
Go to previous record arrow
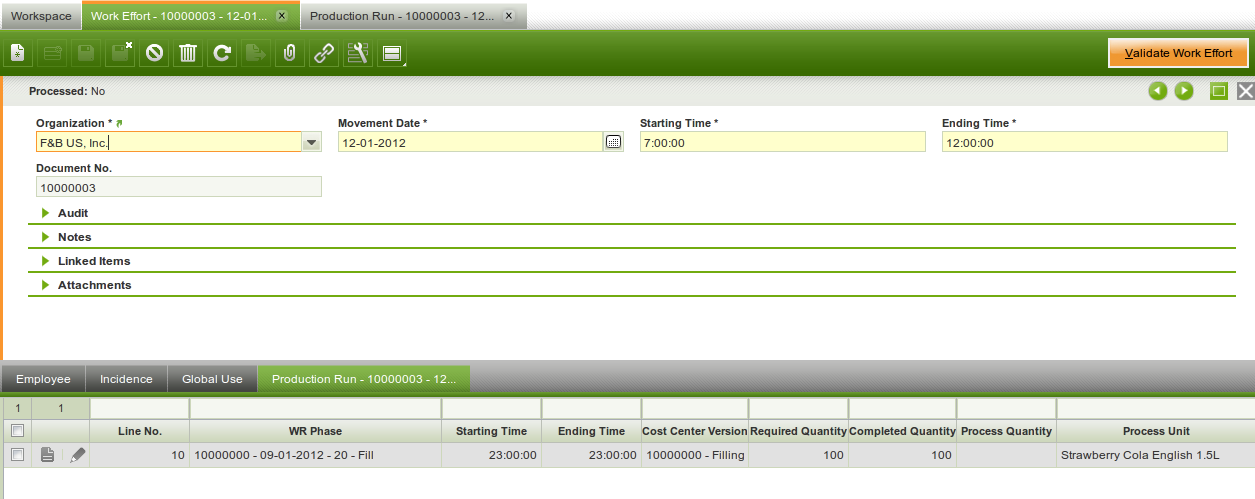point(1158,91)
